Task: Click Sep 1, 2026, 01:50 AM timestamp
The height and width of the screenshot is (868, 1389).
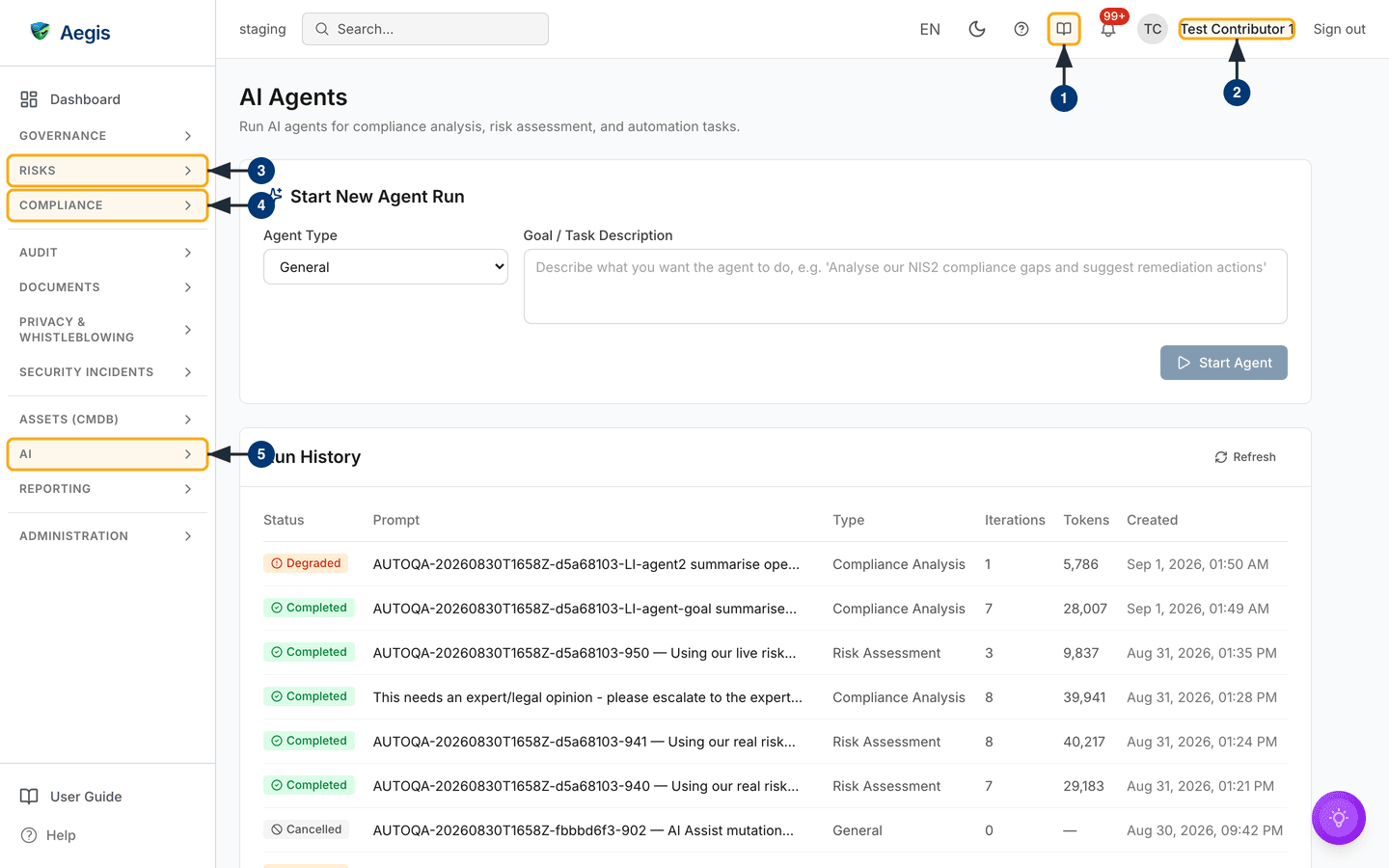Action: click(x=1198, y=564)
